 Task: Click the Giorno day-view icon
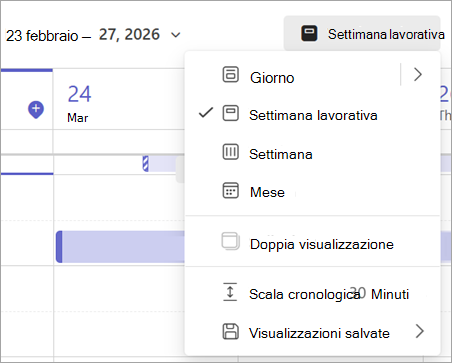[230, 74]
